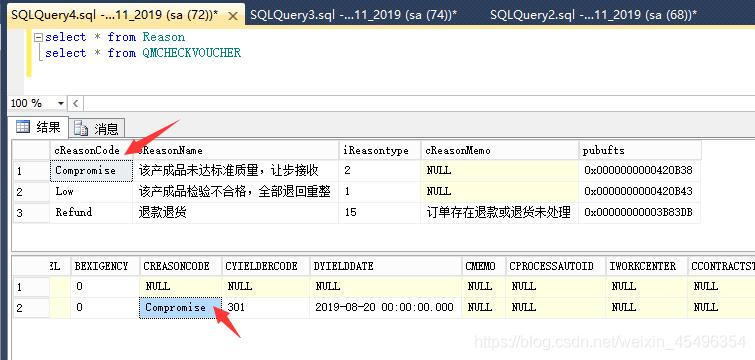Select the DYIELDDATE column header
The width and height of the screenshot is (755, 360).
pos(386,266)
